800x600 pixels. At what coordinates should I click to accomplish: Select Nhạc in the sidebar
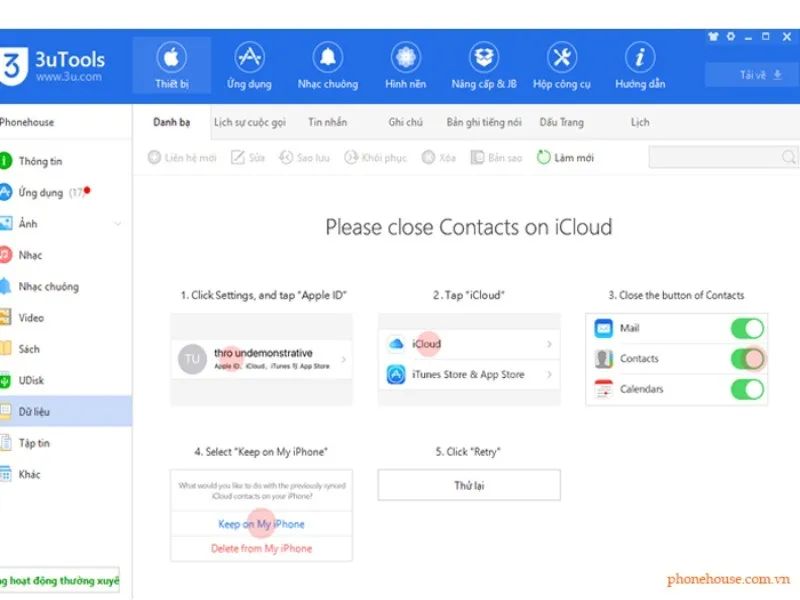(66, 255)
